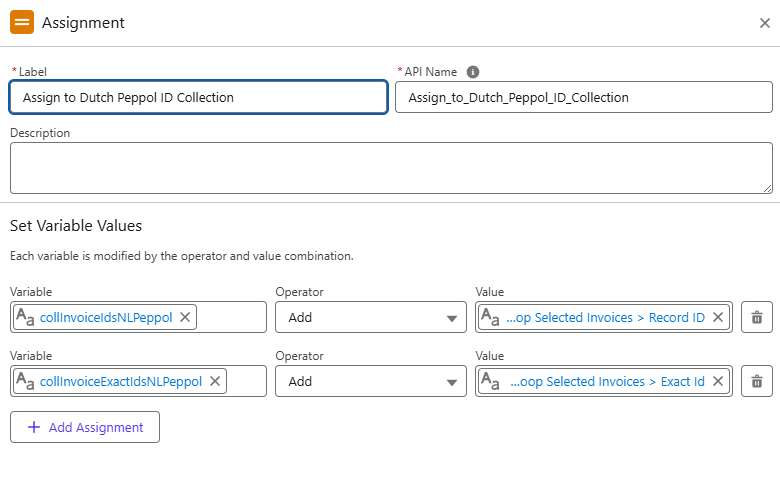Screen dimensions: 780x477
Task: Click the description resize handle corner
Action: click(x=768, y=189)
